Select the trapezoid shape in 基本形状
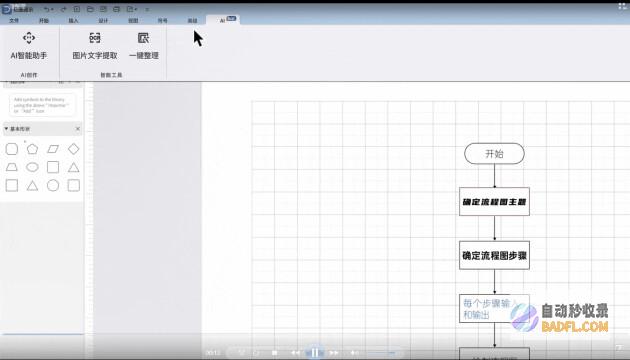The height and width of the screenshot is (360, 630). coord(12,167)
